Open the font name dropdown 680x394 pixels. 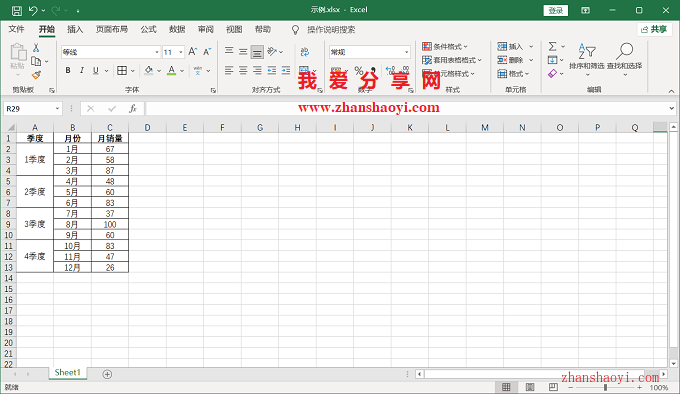pos(157,52)
